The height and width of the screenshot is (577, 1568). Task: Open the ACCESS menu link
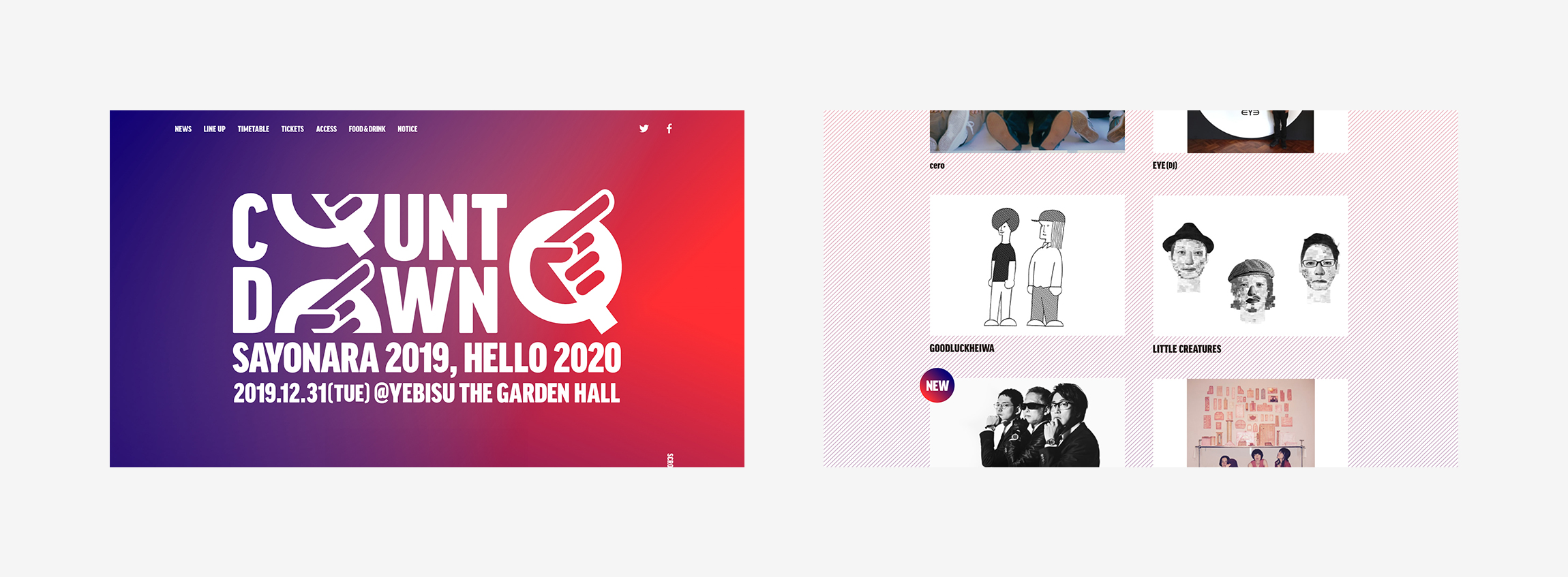[326, 129]
